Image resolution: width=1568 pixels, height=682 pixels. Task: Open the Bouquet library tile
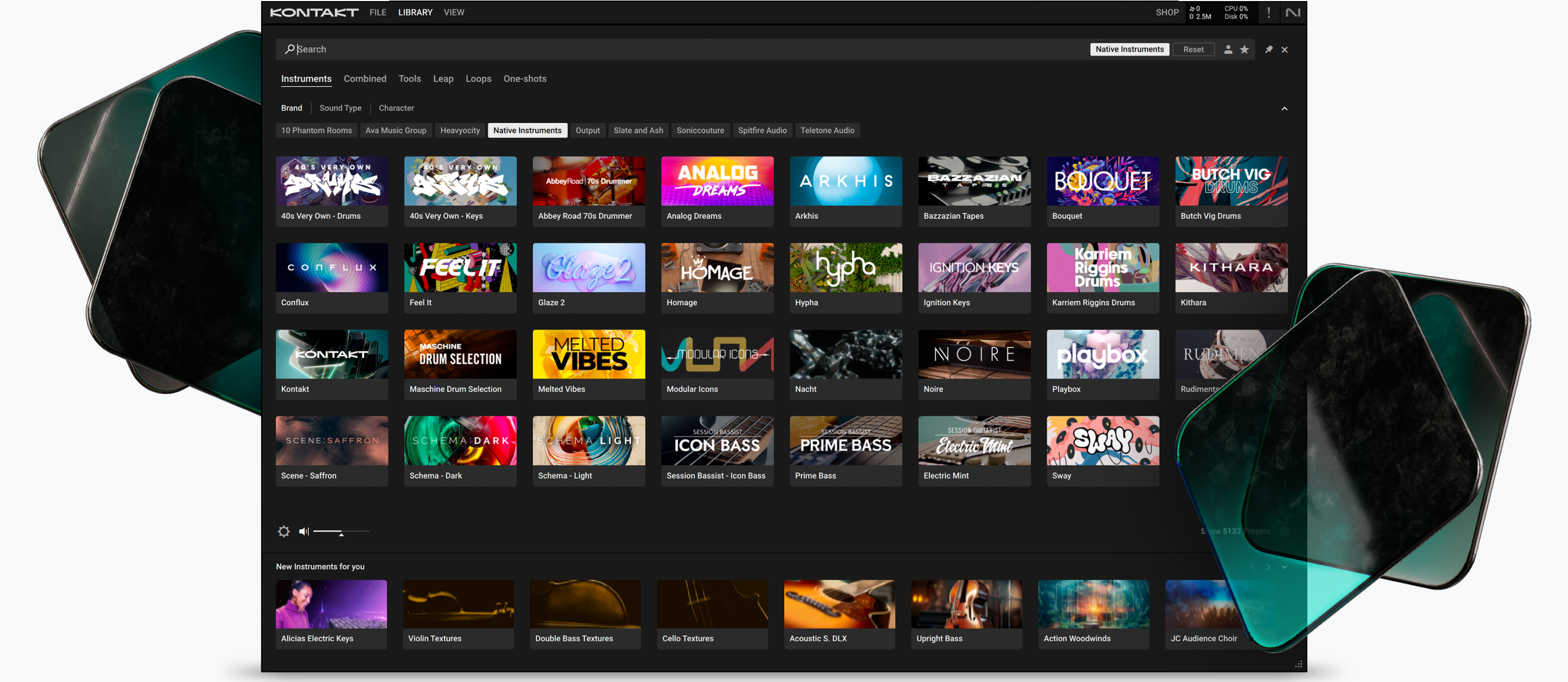(1102, 191)
